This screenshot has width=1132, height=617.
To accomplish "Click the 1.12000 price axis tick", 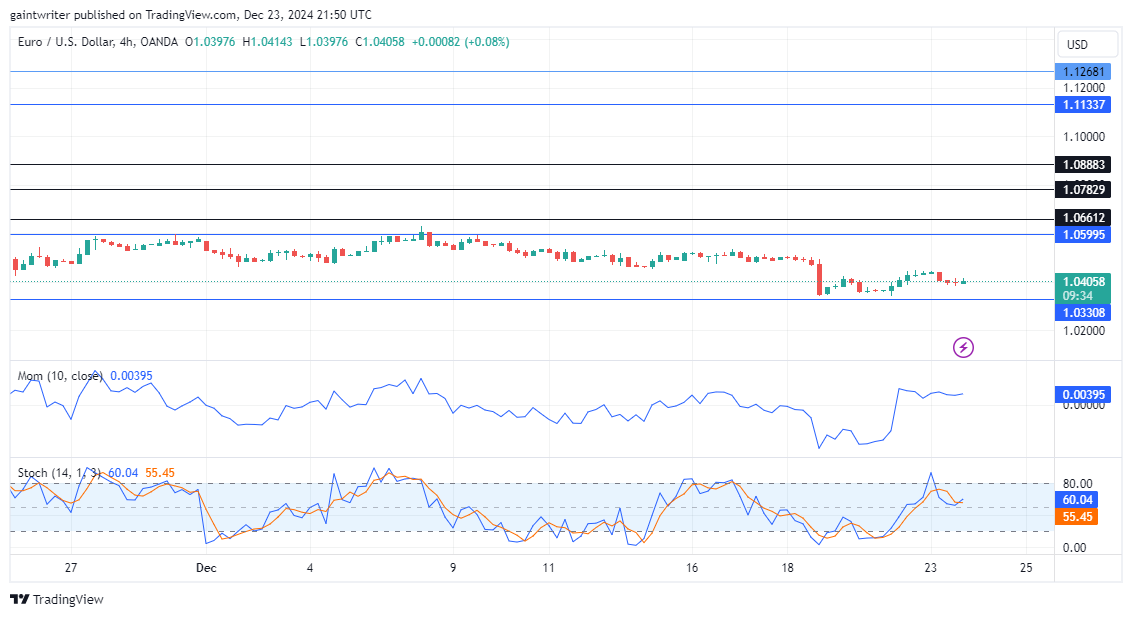I will (x=1084, y=88).
